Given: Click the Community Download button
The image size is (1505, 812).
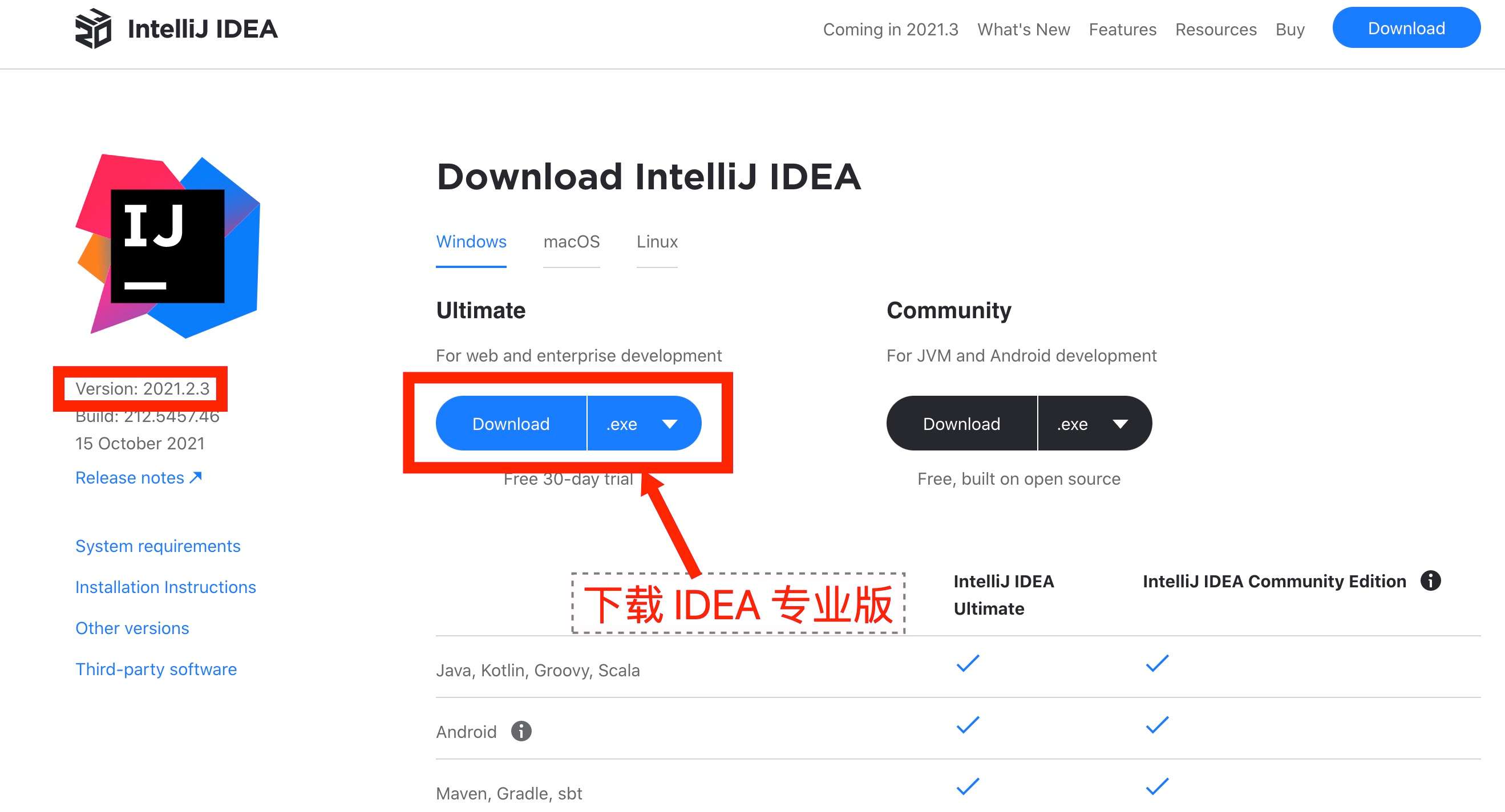Looking at the screenshot, I should pos(961,423).
